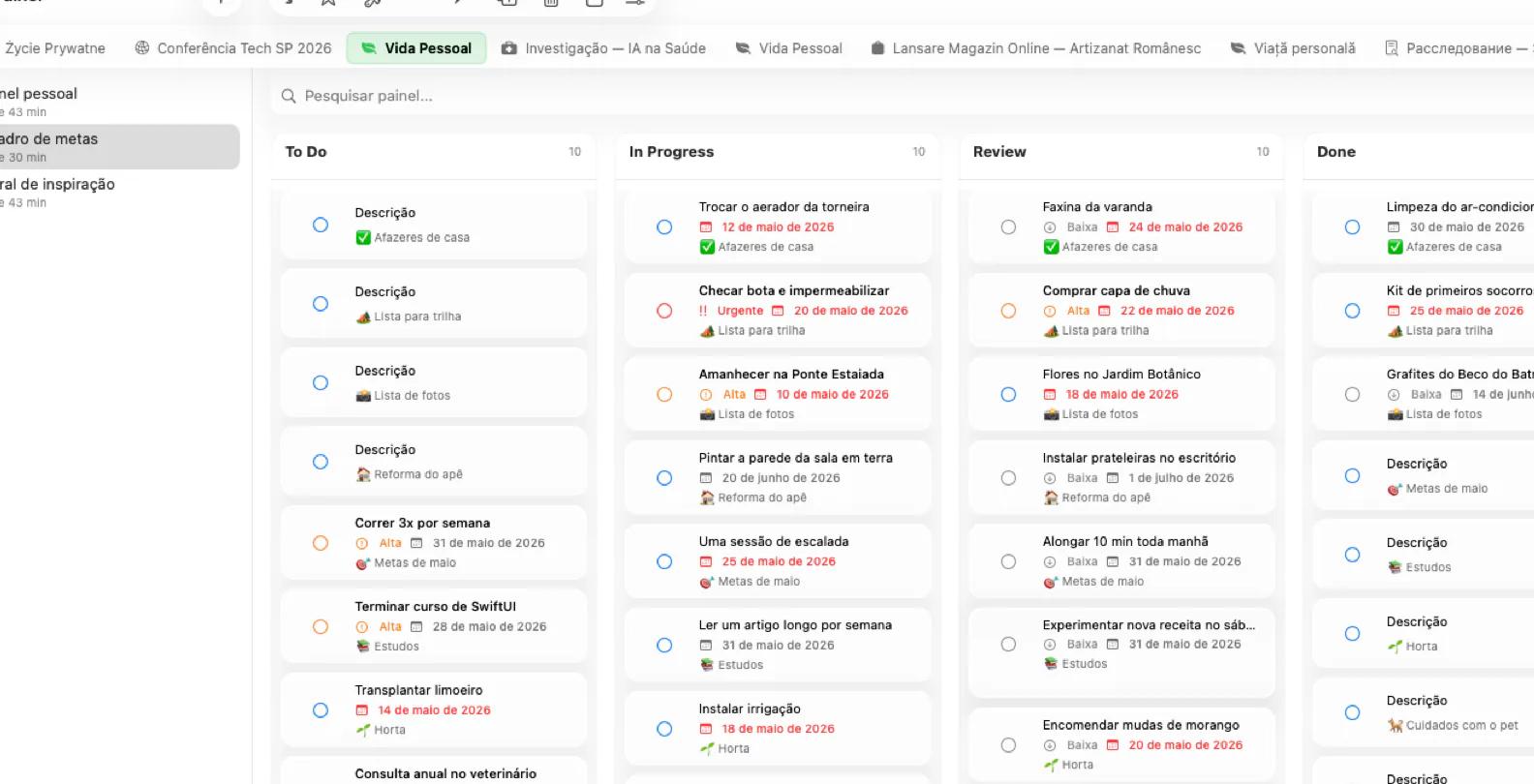Click house icon on Pintar a parede card
Viewport: 1534px width, 784px height.
707,498
